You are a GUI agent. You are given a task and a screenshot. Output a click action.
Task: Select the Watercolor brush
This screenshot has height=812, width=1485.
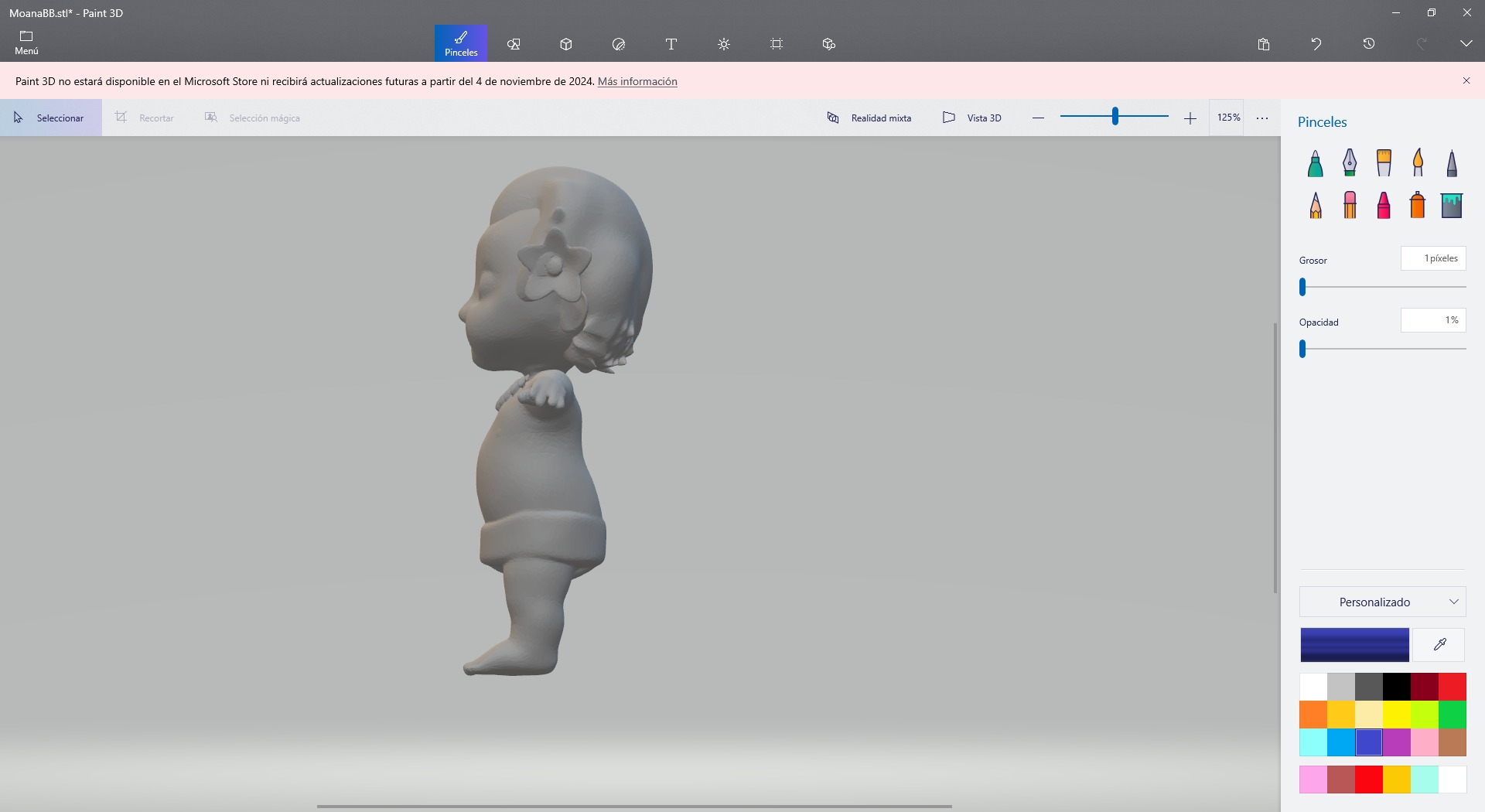[x=1418, y=163]
